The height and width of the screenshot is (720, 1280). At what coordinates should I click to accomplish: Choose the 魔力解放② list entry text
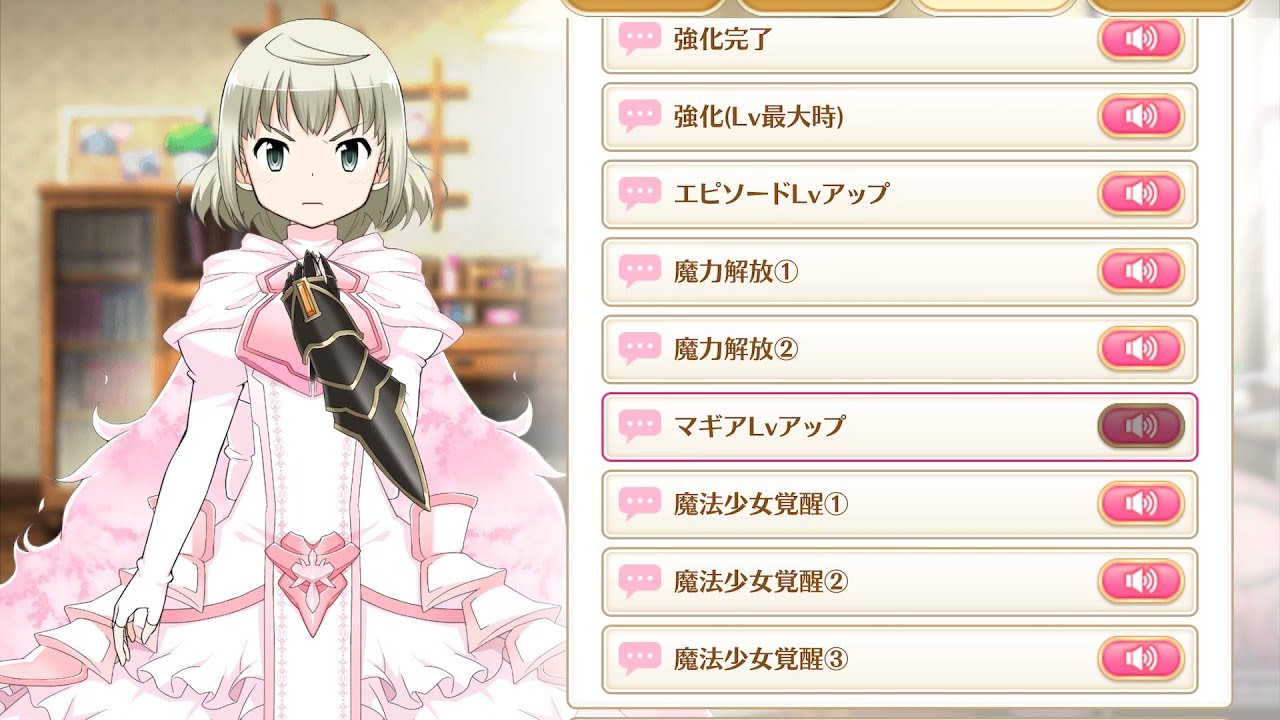736,349
